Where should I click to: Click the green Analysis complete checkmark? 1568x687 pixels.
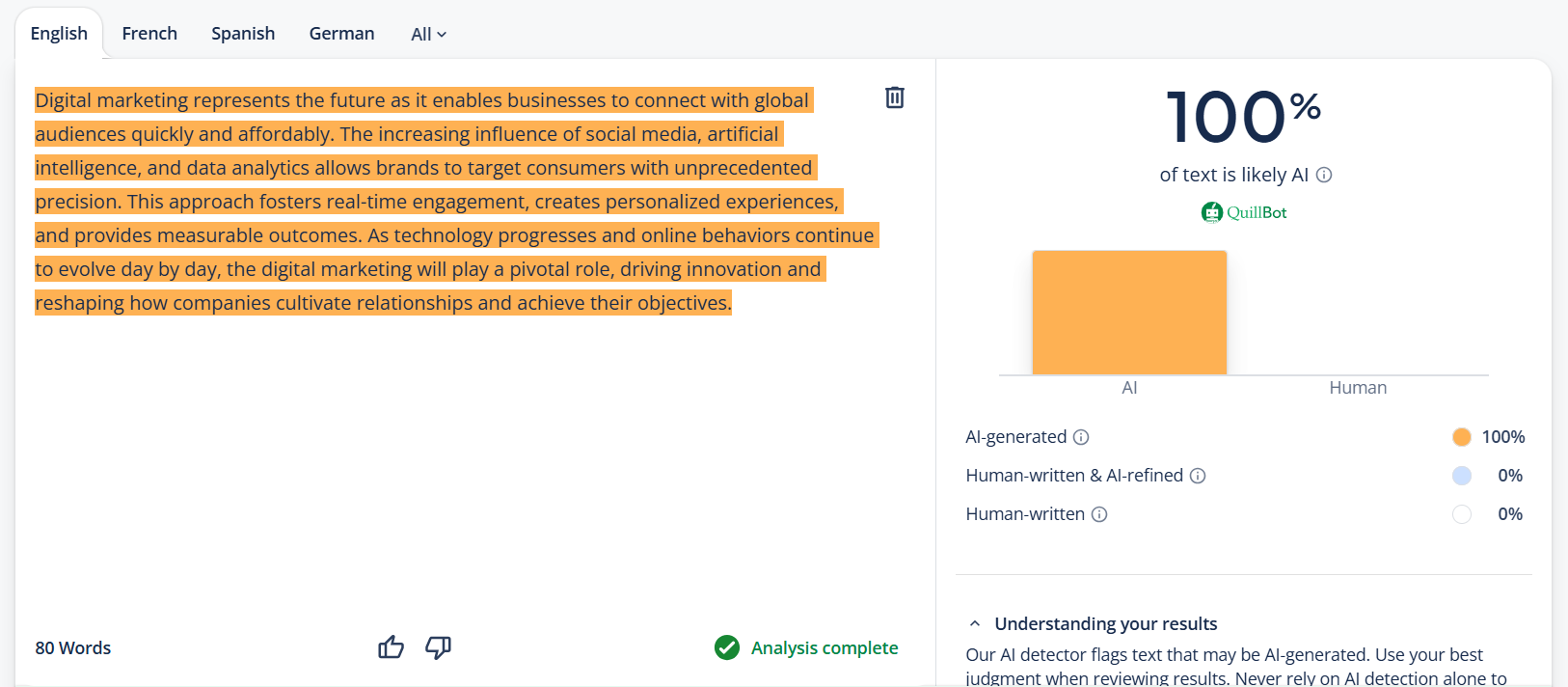(x=727, y=647)
